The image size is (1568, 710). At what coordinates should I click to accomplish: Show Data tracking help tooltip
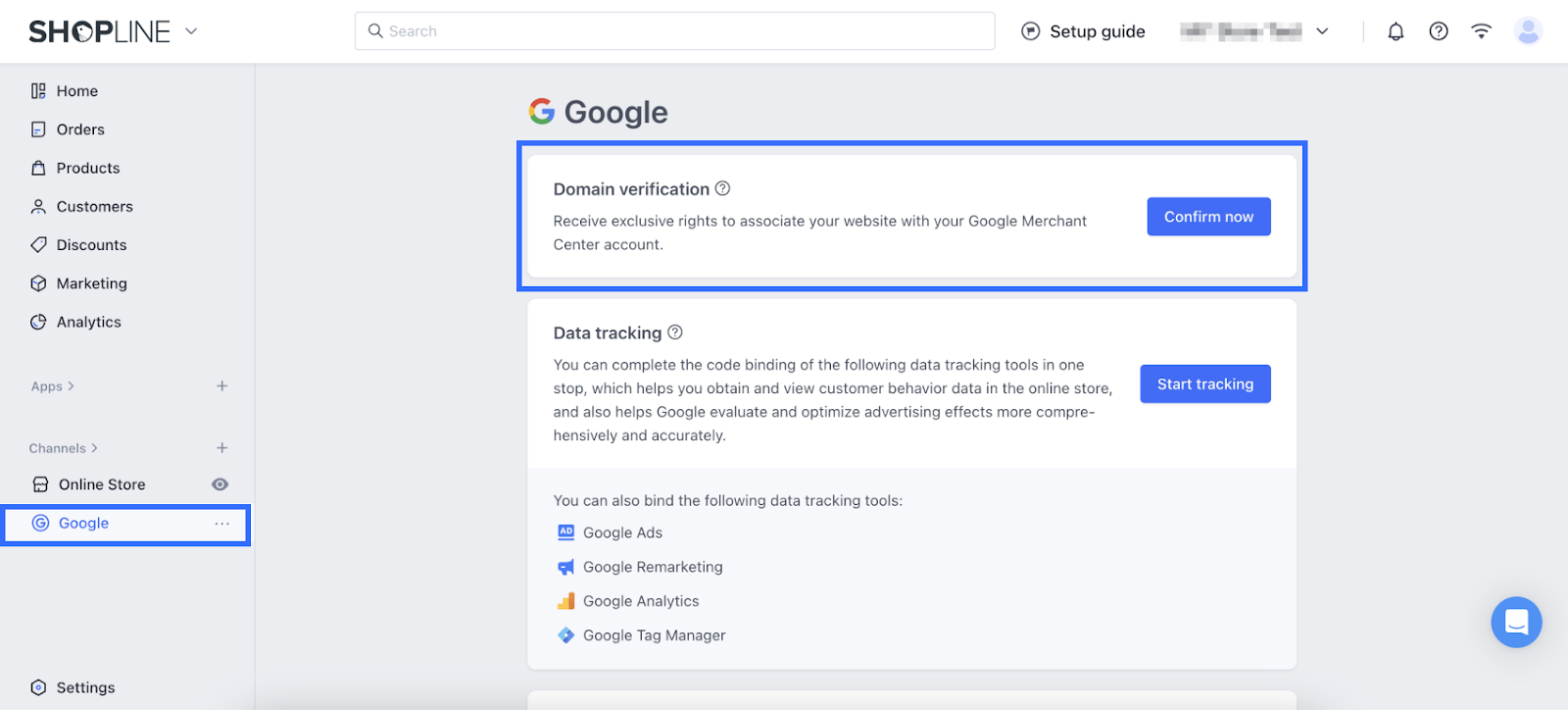(x=675, y=332)
